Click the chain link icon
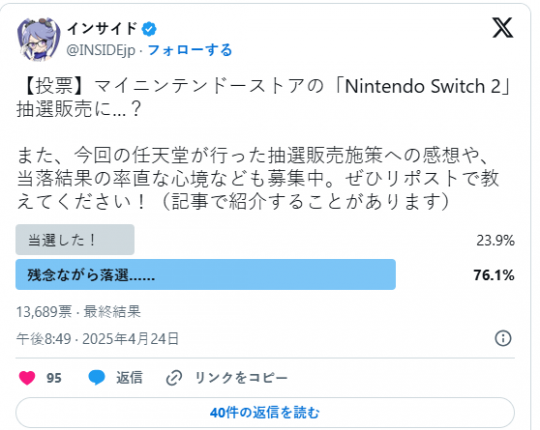Viewport: 540px width, 430px height. pos(174,378)
